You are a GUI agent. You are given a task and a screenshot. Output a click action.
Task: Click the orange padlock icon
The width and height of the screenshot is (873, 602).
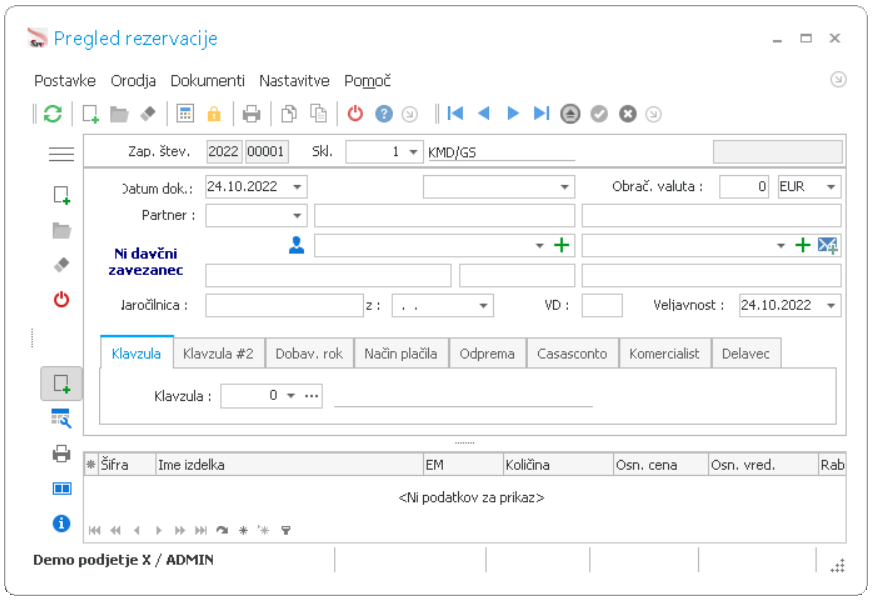214,114
